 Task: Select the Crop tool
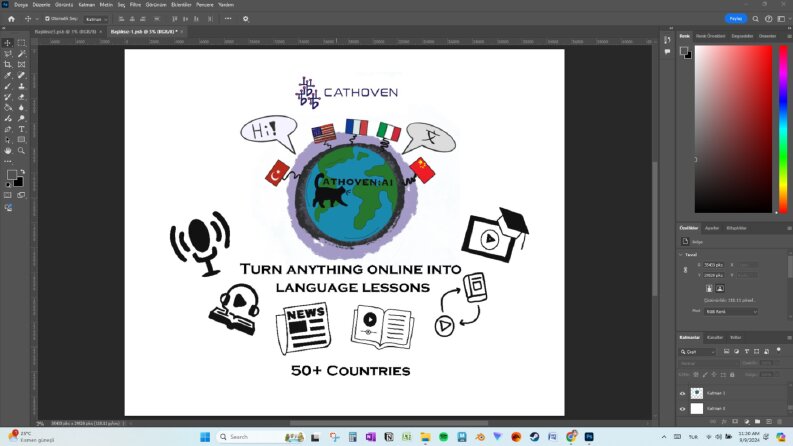coord(8,65)
